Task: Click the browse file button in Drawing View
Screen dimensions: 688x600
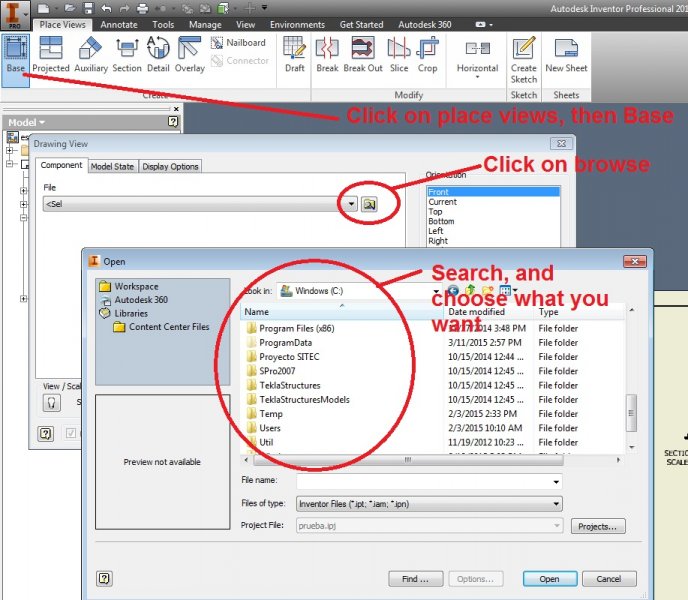Action: [x=369, y=204]
